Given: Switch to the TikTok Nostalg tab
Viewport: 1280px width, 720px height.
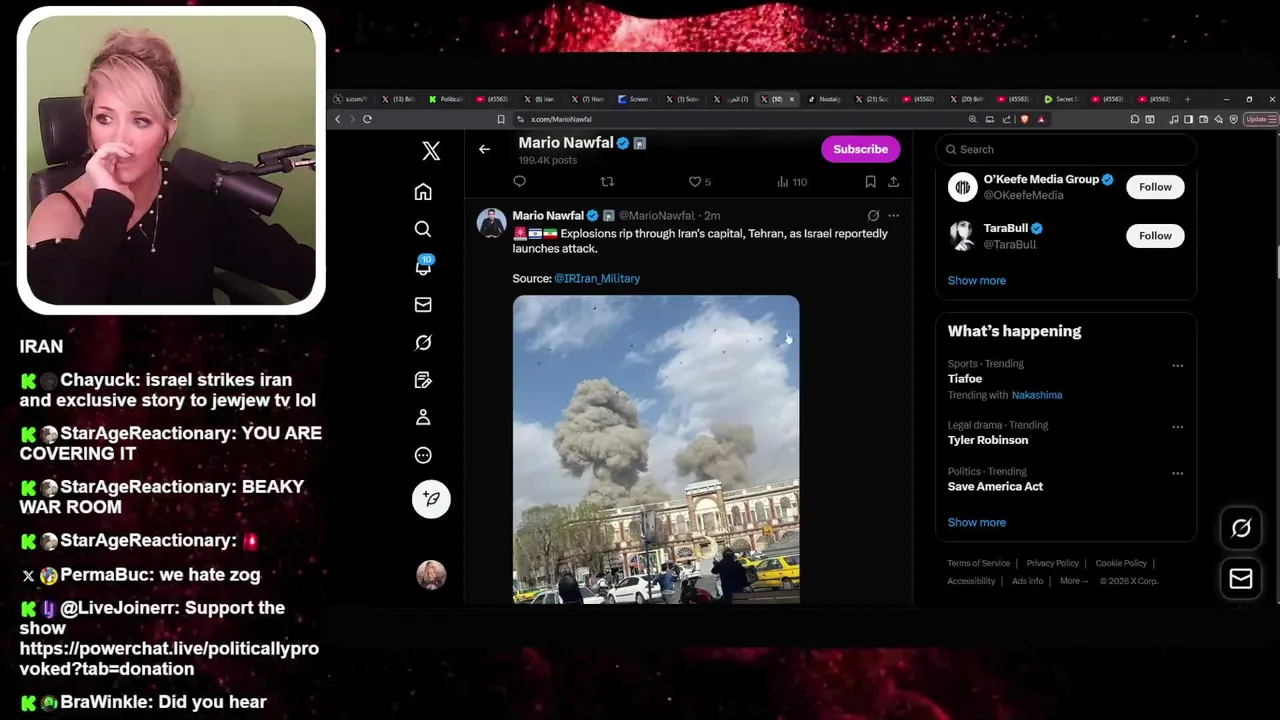Looking at the screenshot, I should (x=826, y=99).
